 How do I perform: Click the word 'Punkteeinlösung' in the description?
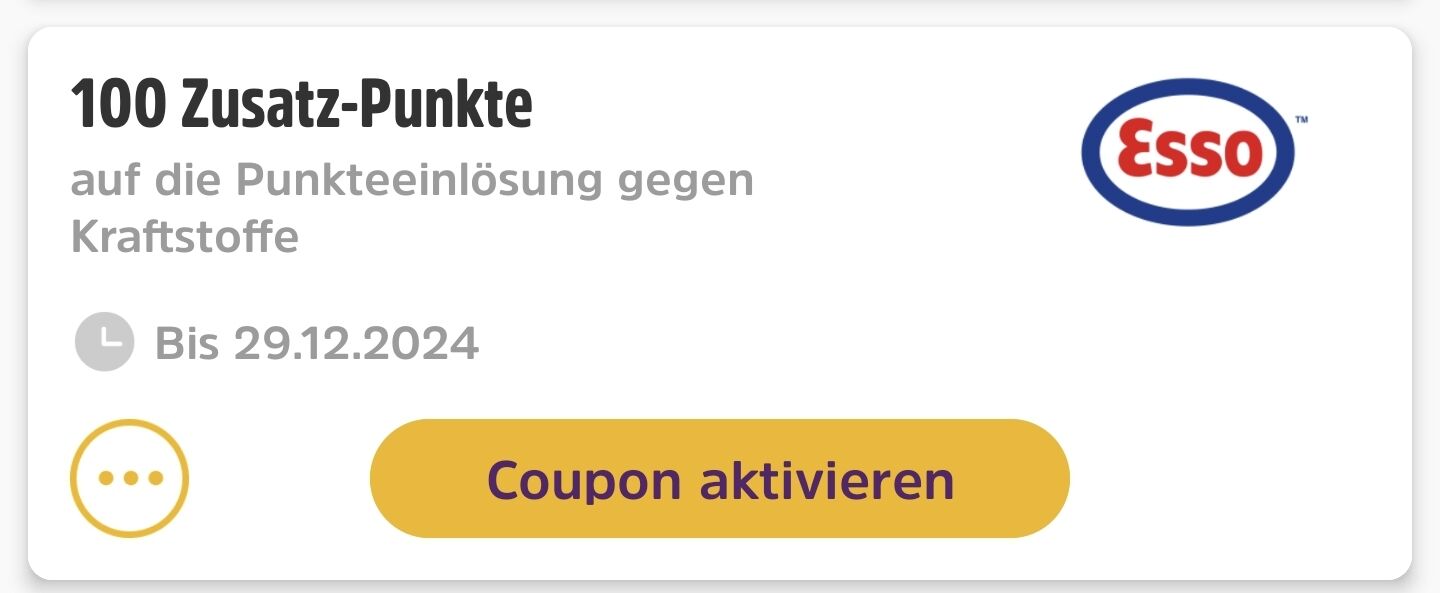tap(422, 181)
